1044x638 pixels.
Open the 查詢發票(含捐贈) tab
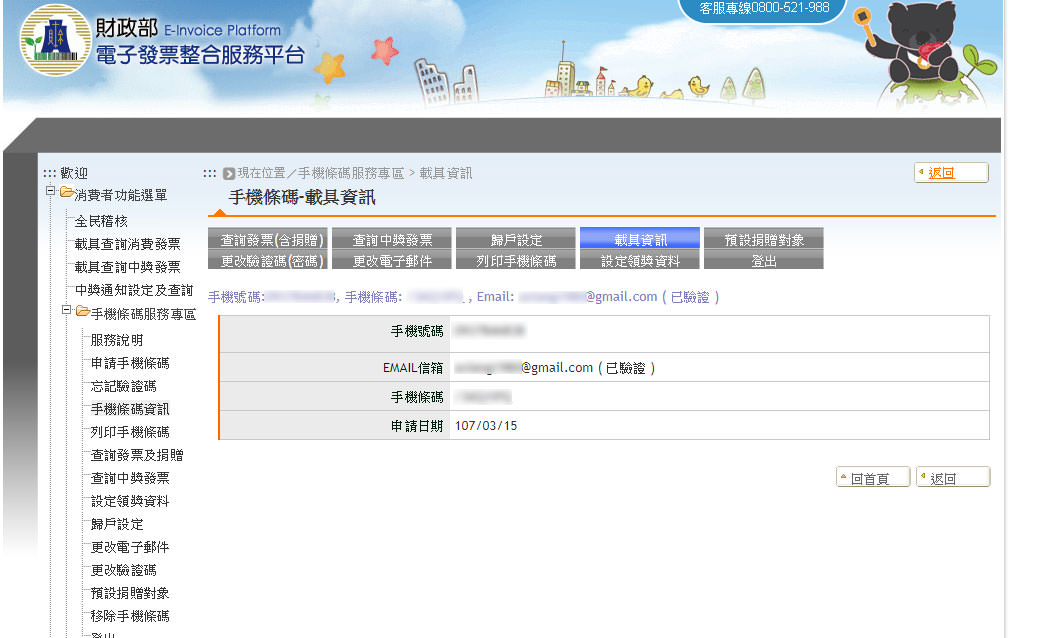point(267,240)
